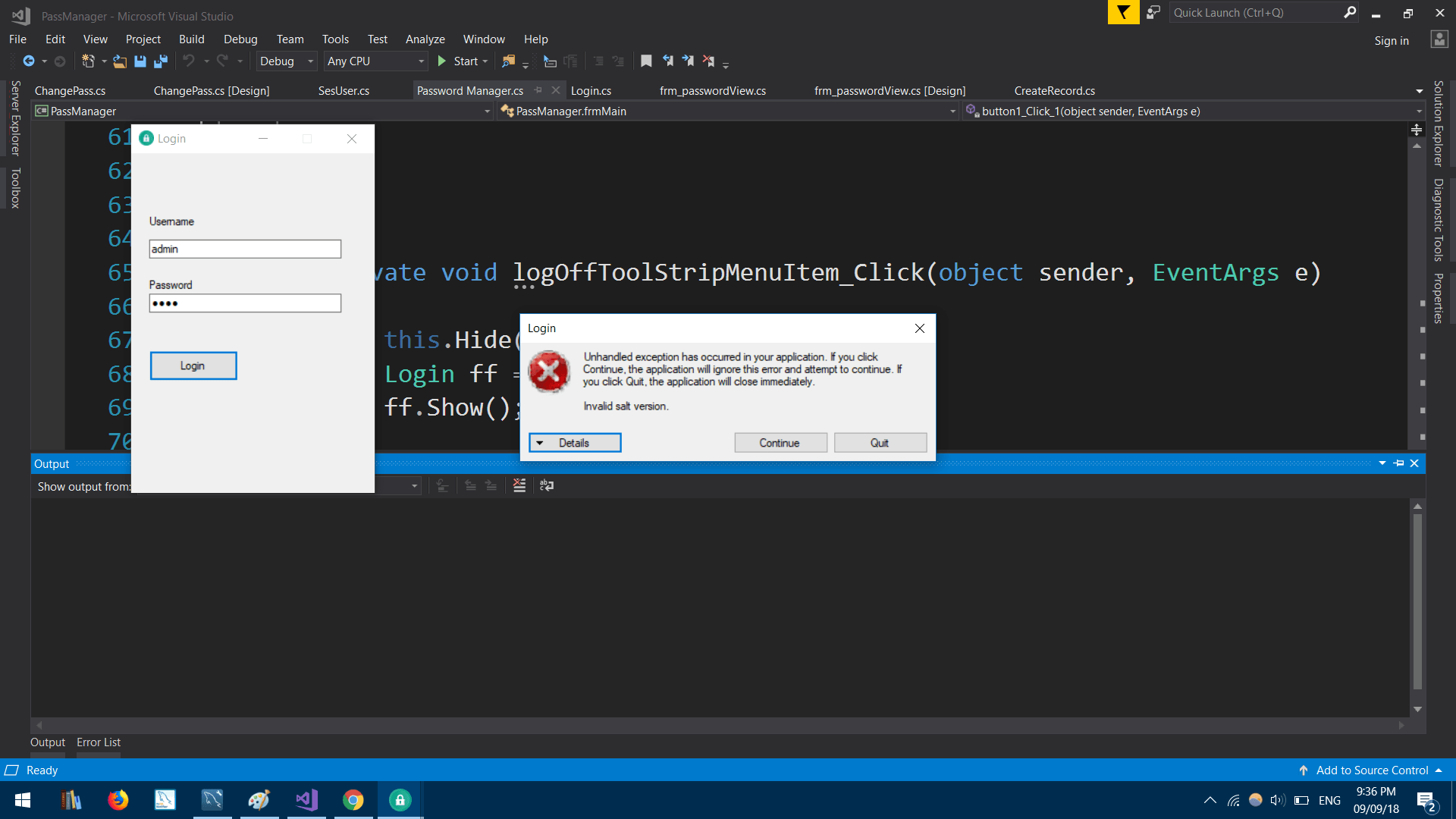Click the feedback notification flag icon

click(x=1123, y=12)
